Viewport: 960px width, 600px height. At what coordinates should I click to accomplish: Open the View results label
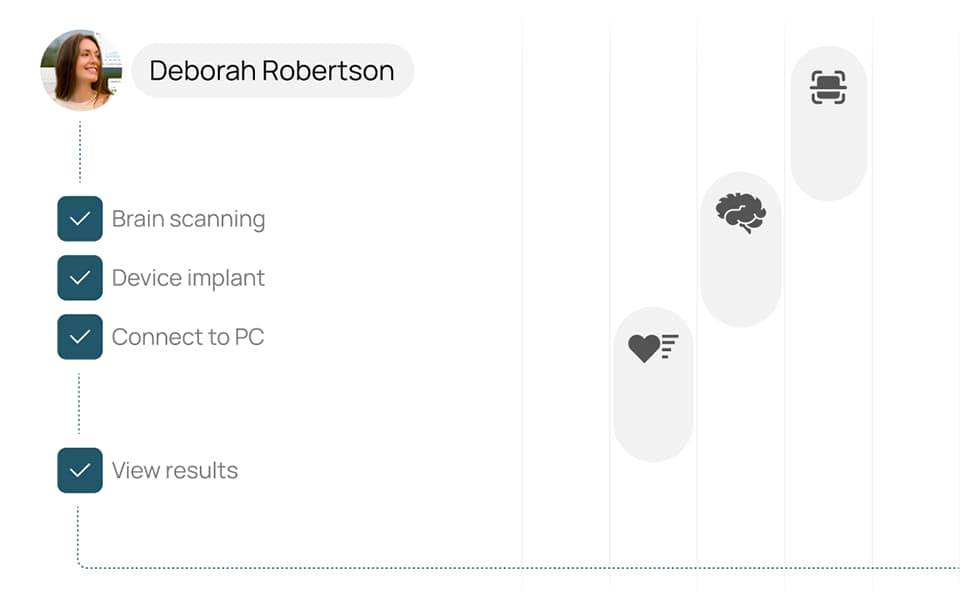175,470
